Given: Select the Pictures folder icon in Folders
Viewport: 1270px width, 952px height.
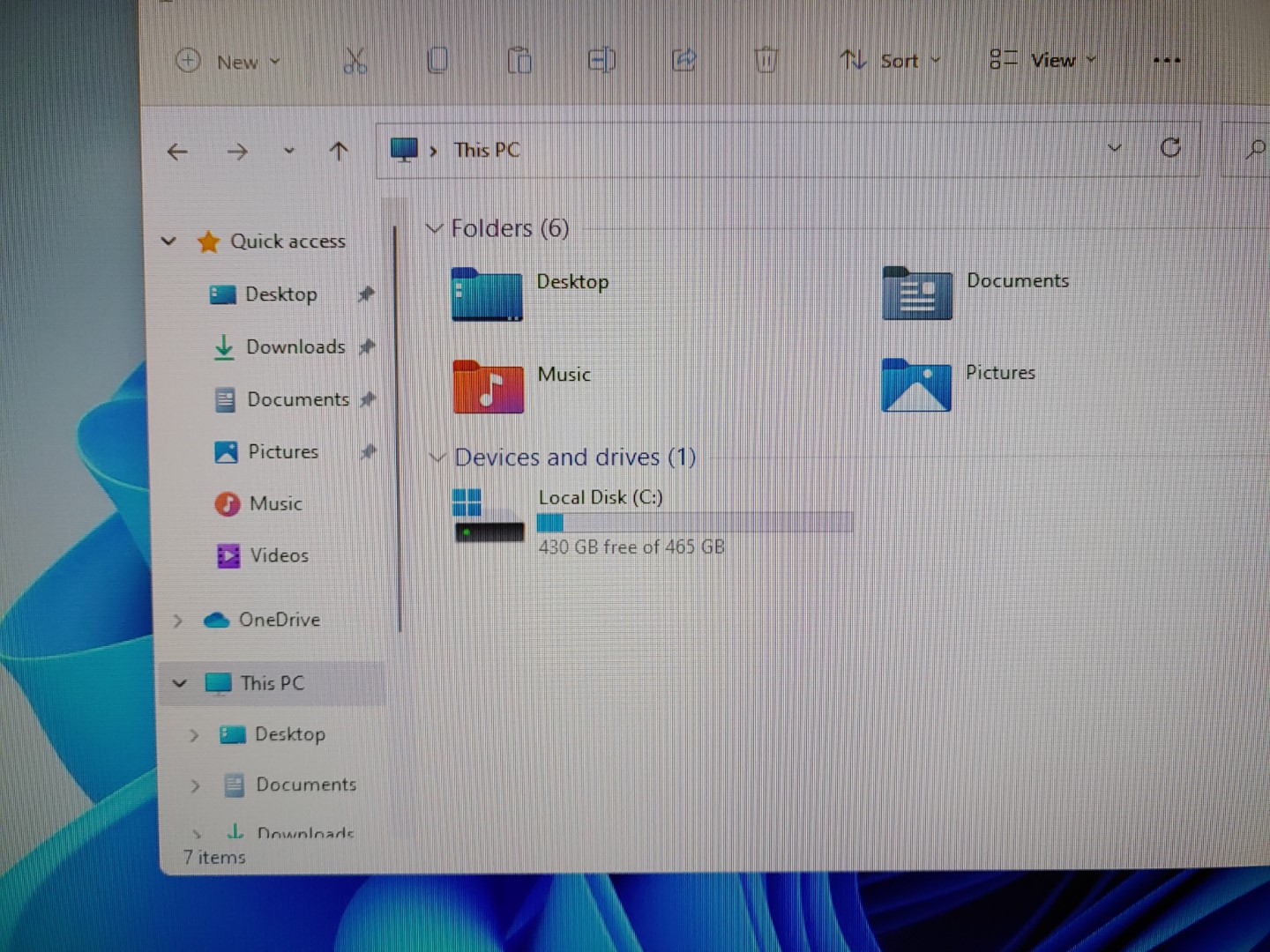Looking at the screenshot, I should [916, 385].
